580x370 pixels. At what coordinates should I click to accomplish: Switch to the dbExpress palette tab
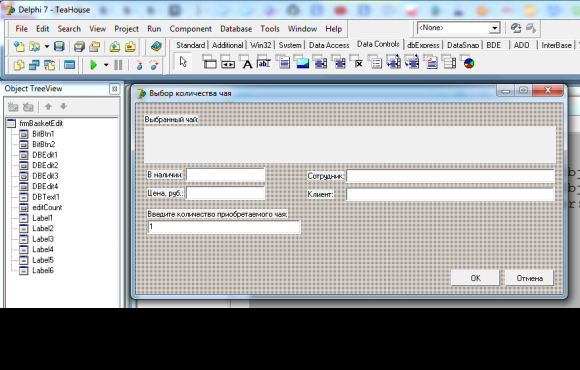click(423, 45)
